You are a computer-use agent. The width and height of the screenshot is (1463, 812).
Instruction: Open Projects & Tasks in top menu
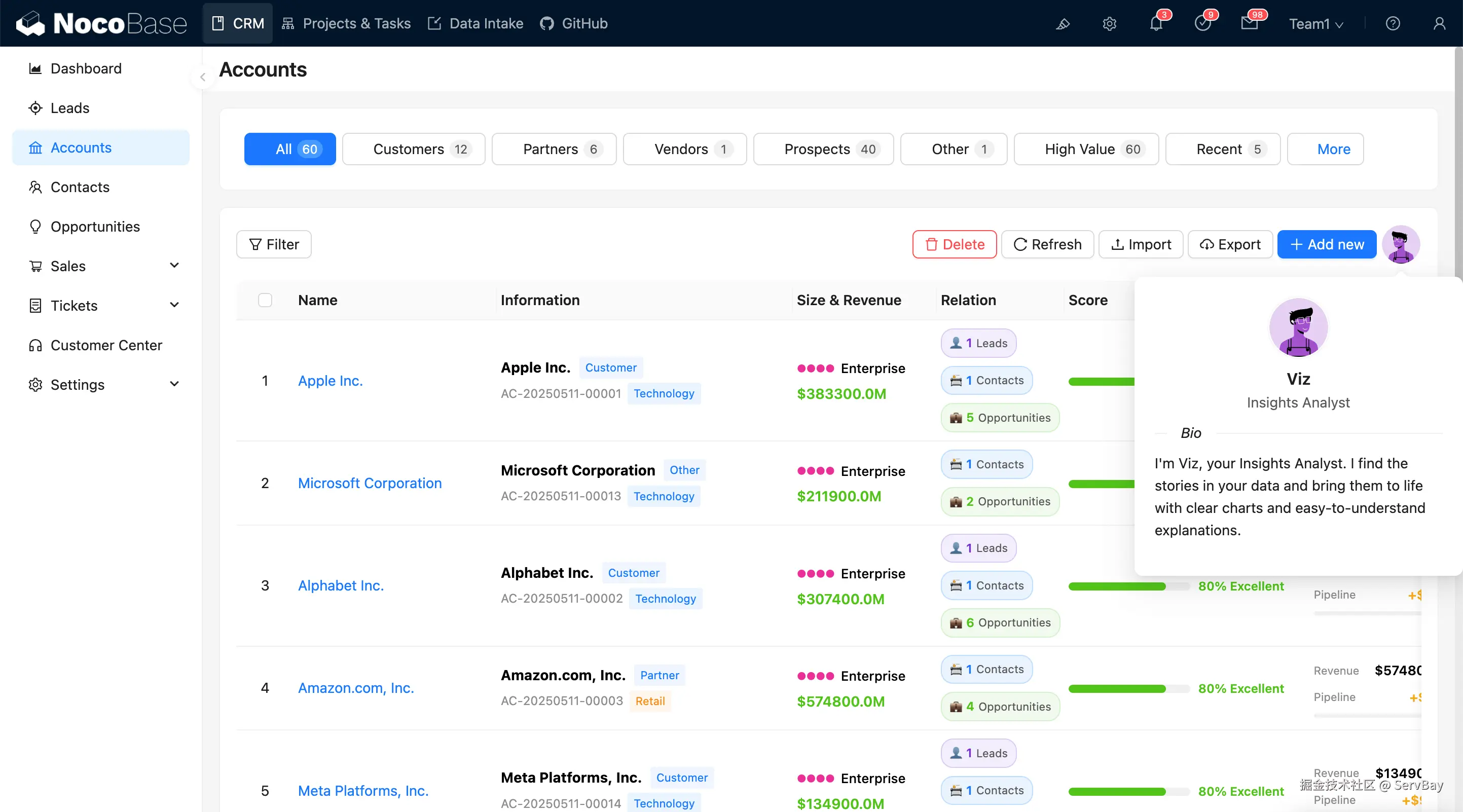point(346,24)
